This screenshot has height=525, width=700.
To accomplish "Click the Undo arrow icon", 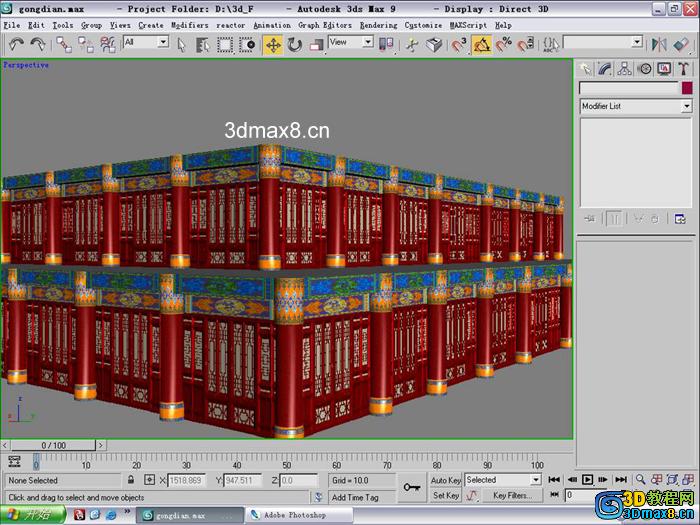I will [17, 44].
